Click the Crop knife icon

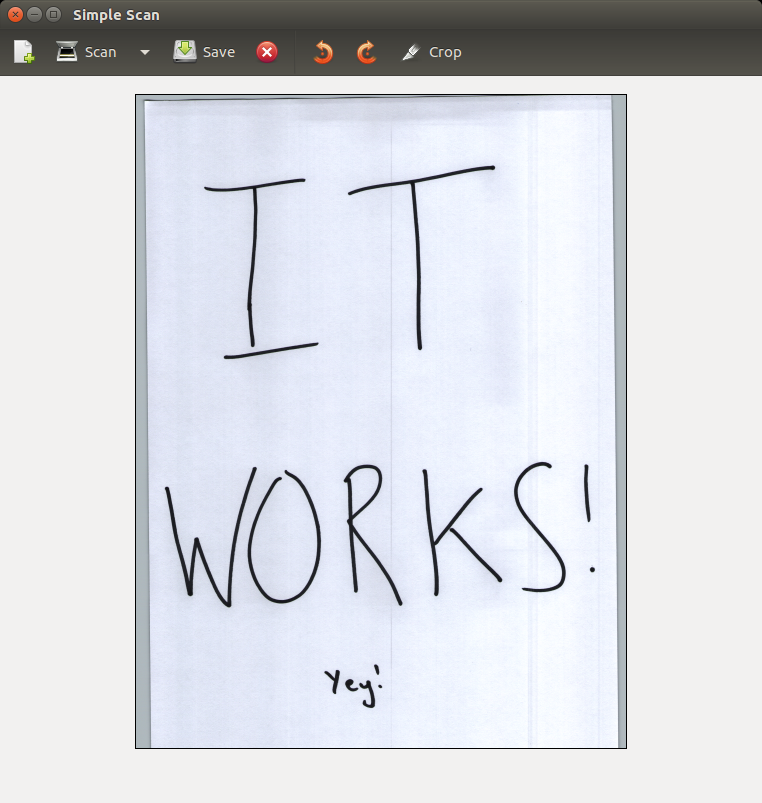[411, 52]
